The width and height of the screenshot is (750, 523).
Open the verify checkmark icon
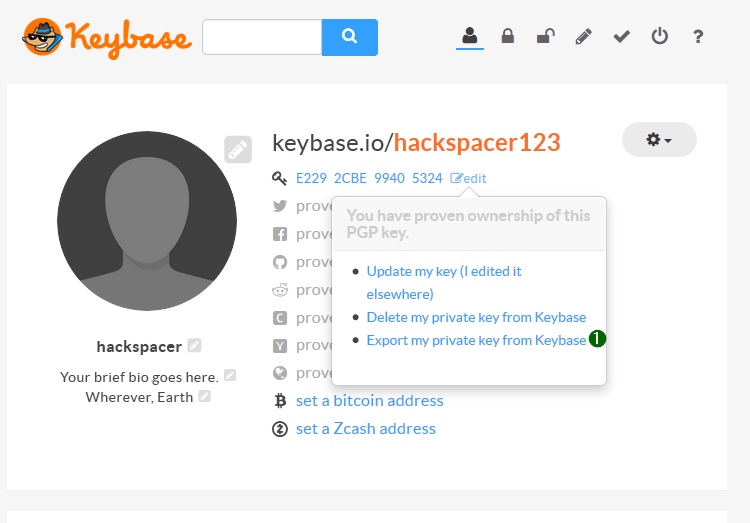[x=621, y=36]
